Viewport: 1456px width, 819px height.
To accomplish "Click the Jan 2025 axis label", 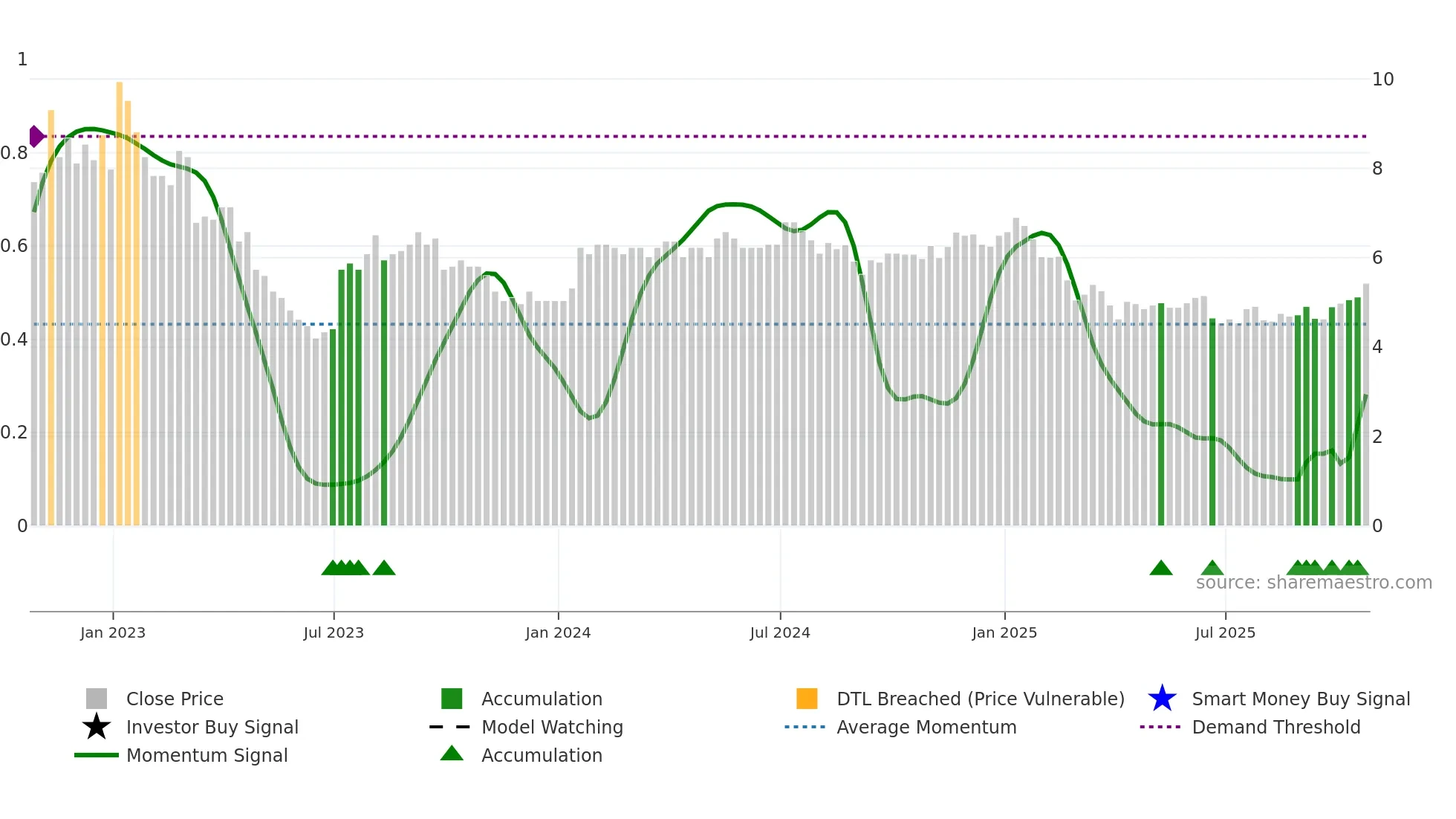I will pos(1004,632).
